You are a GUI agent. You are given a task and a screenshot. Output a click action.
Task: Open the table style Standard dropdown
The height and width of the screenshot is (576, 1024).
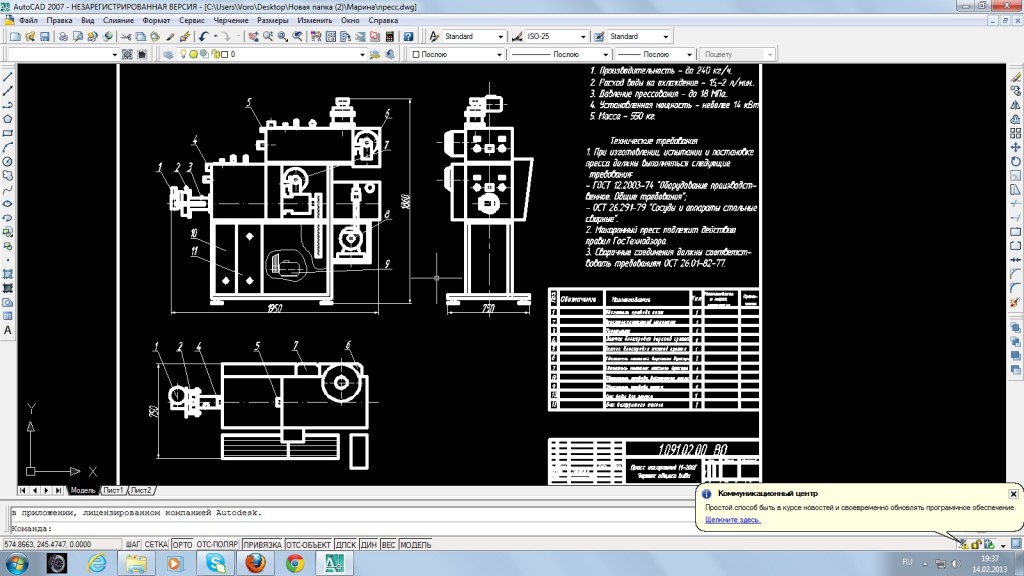tap(666, 37)
